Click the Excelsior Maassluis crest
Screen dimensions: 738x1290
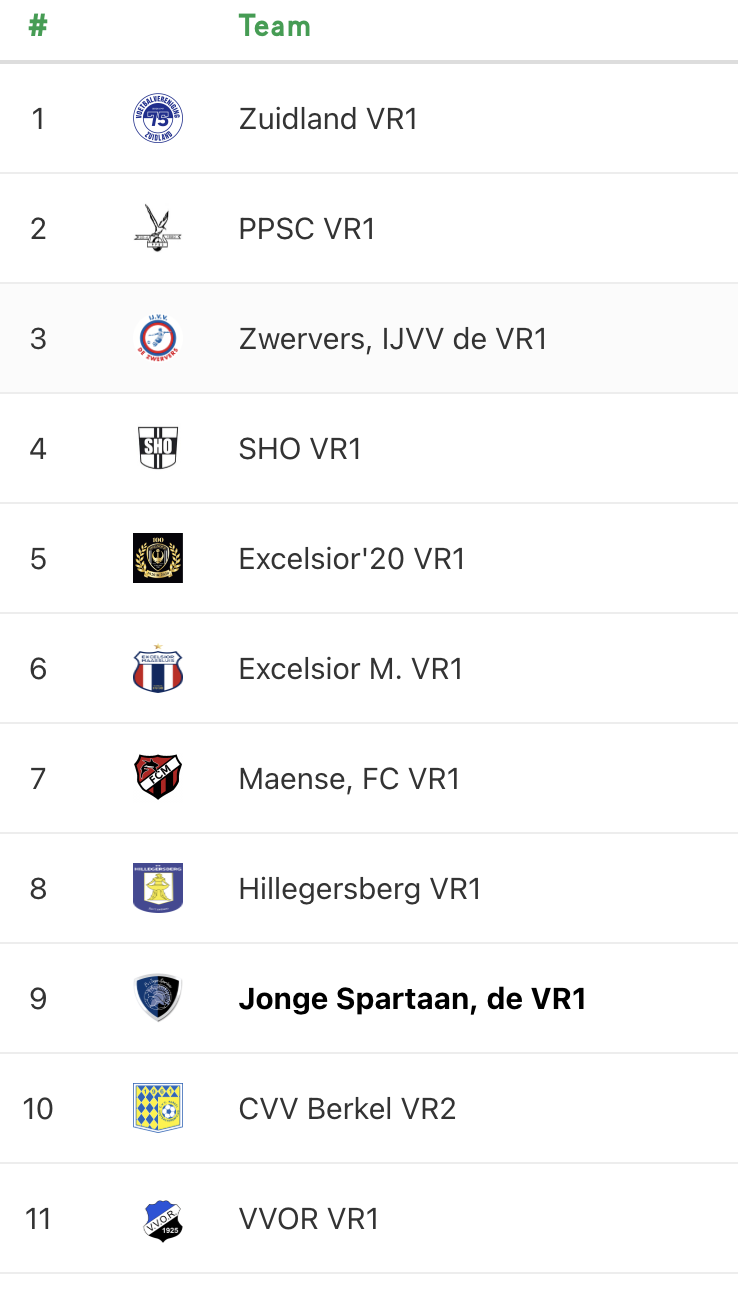(x=158, y=669)
